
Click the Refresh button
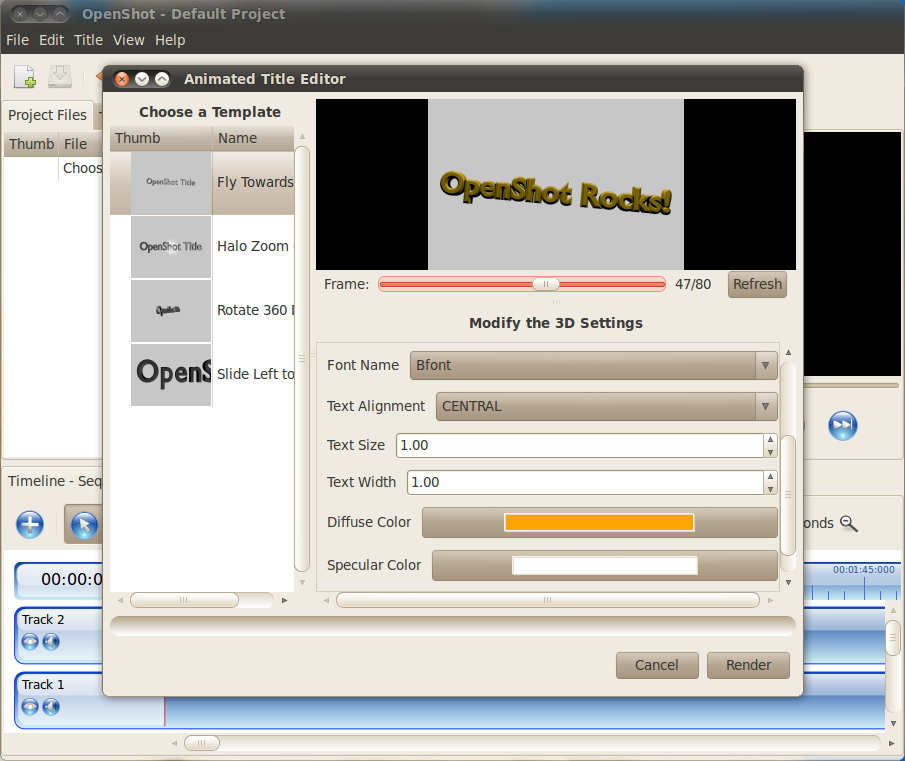[757, 284]
